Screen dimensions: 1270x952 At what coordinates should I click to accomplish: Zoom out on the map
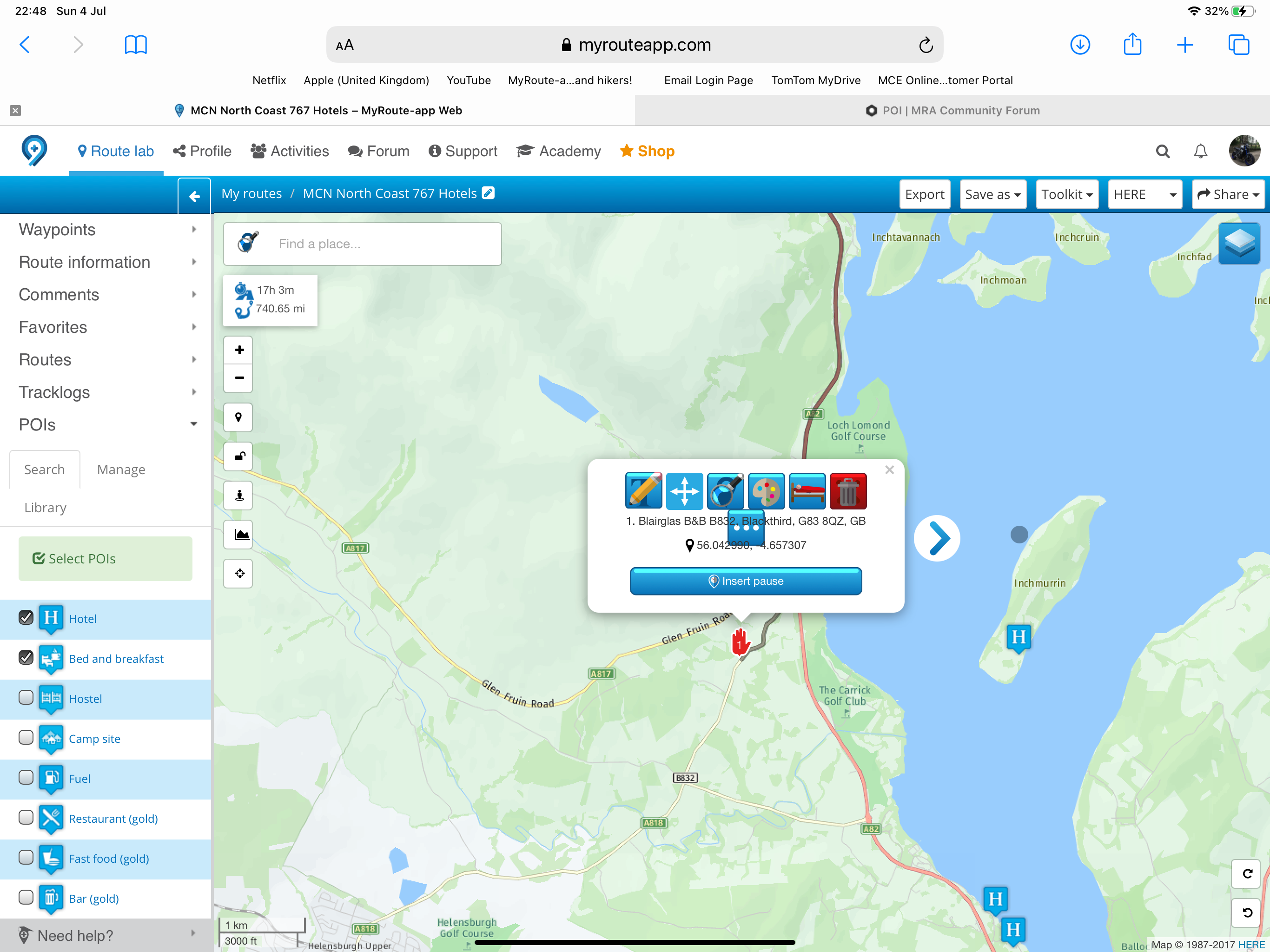coord(239,378)
